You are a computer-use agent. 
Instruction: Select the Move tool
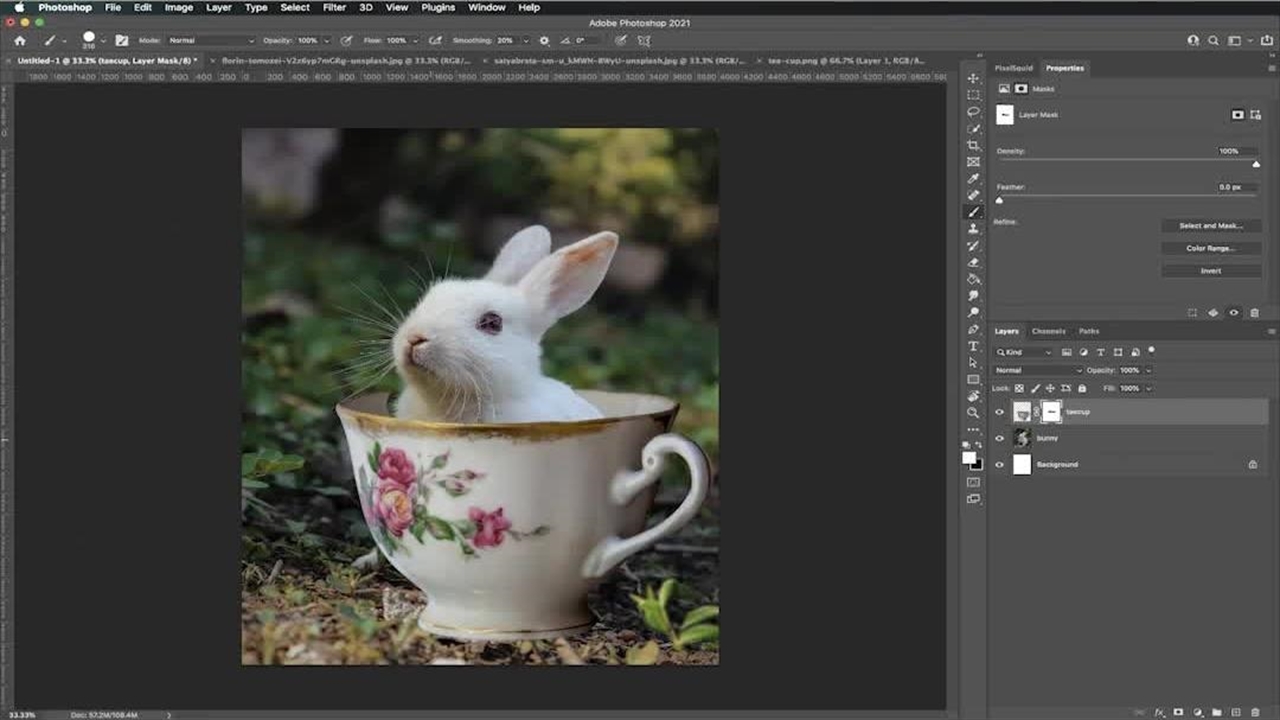coord(973,78)
